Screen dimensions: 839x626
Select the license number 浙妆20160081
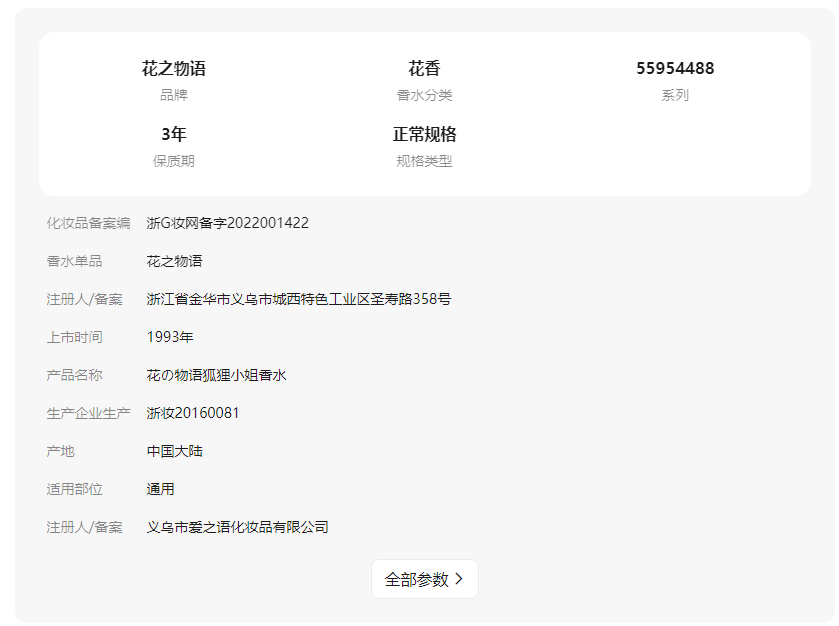tap(193, 413)
